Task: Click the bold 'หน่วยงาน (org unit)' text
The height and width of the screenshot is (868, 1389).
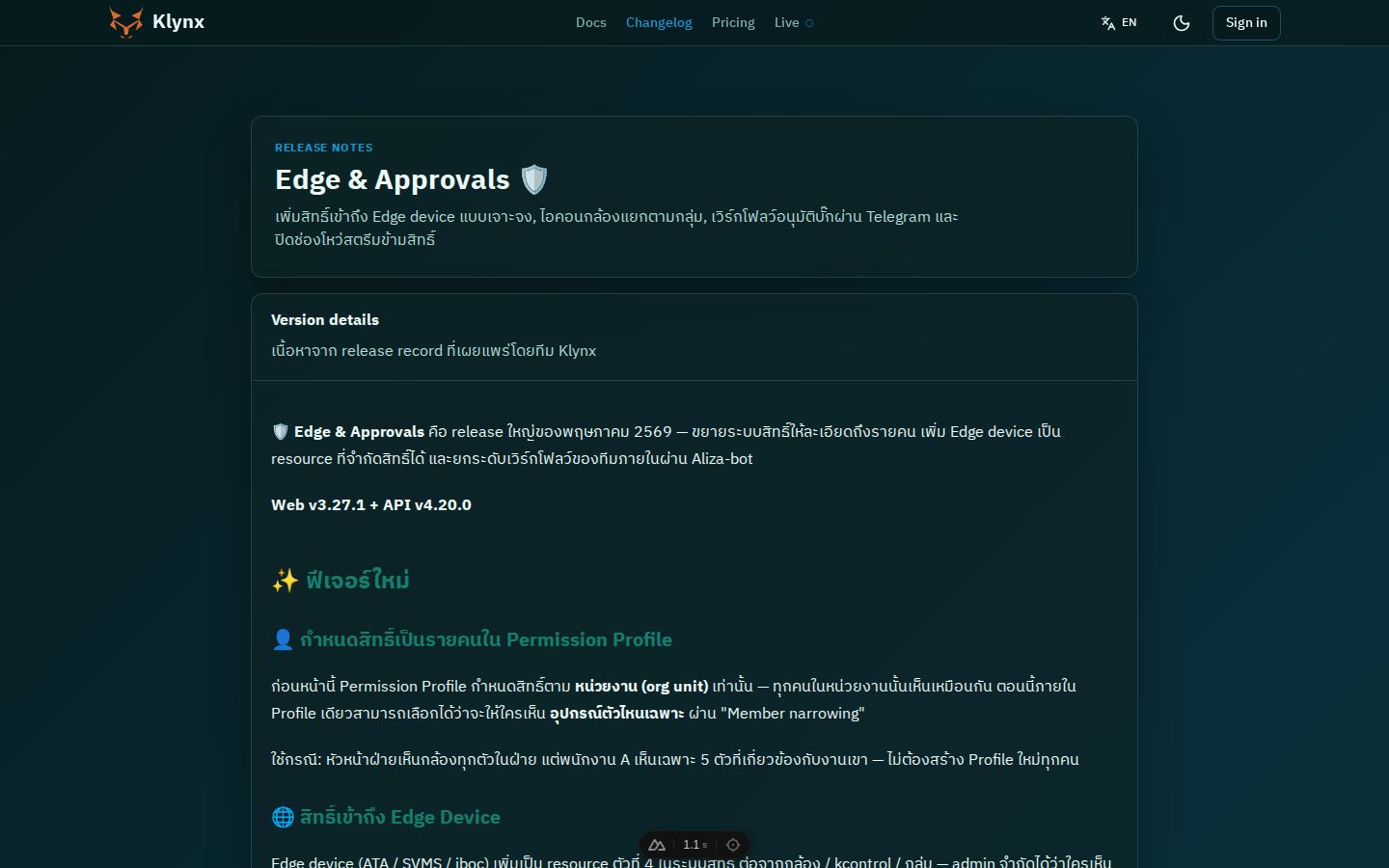Action: click(641, 686)
